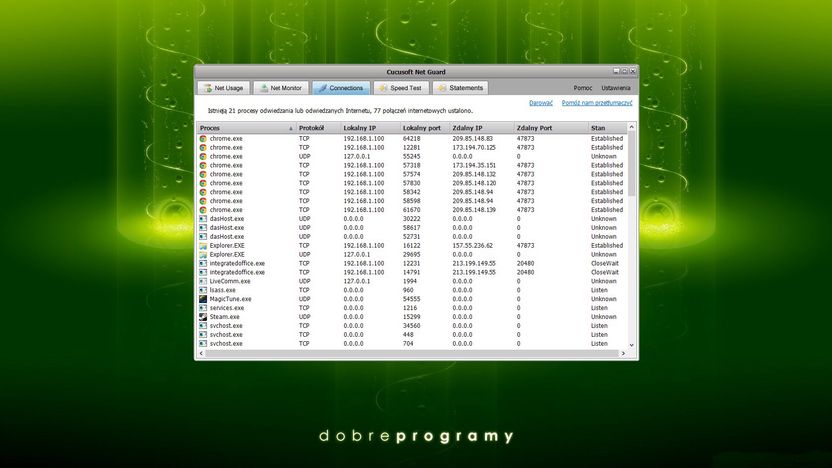Click the horizontal scrollbar thumb

click(412, 353)
